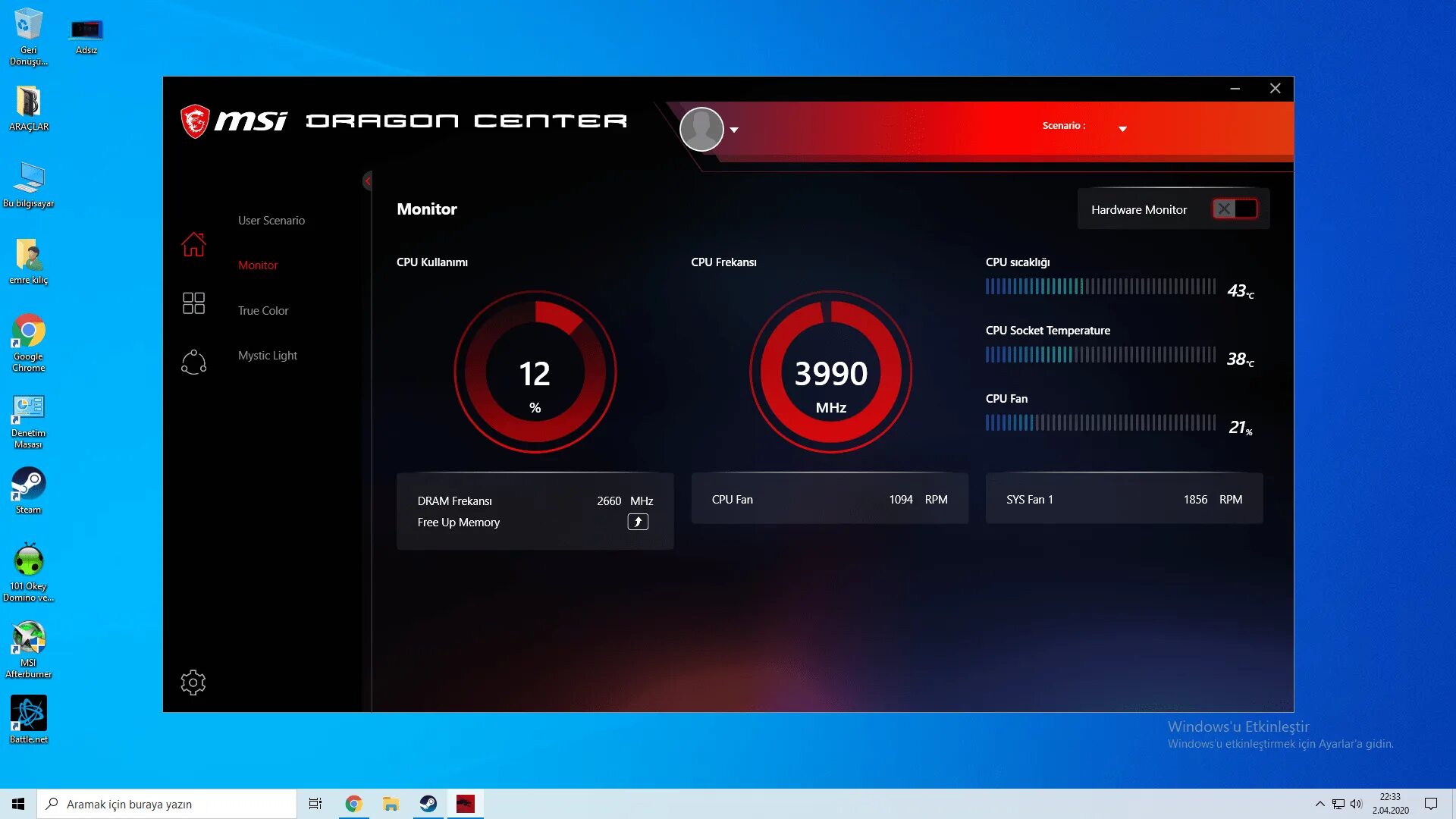
Task: Click the Scenario label in header
Action: [x=1063, y=125]
